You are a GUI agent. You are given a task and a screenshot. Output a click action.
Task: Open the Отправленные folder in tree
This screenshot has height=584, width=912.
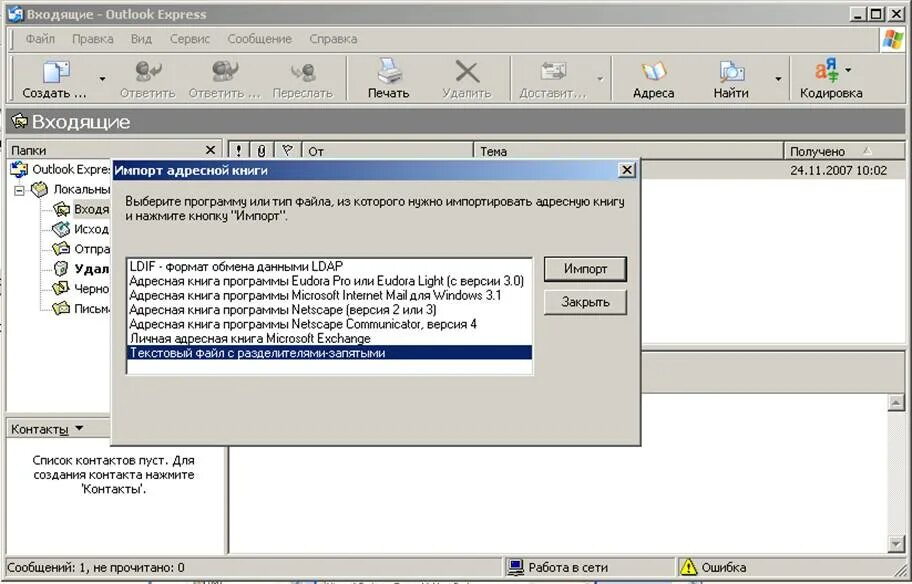click(81, 249)
